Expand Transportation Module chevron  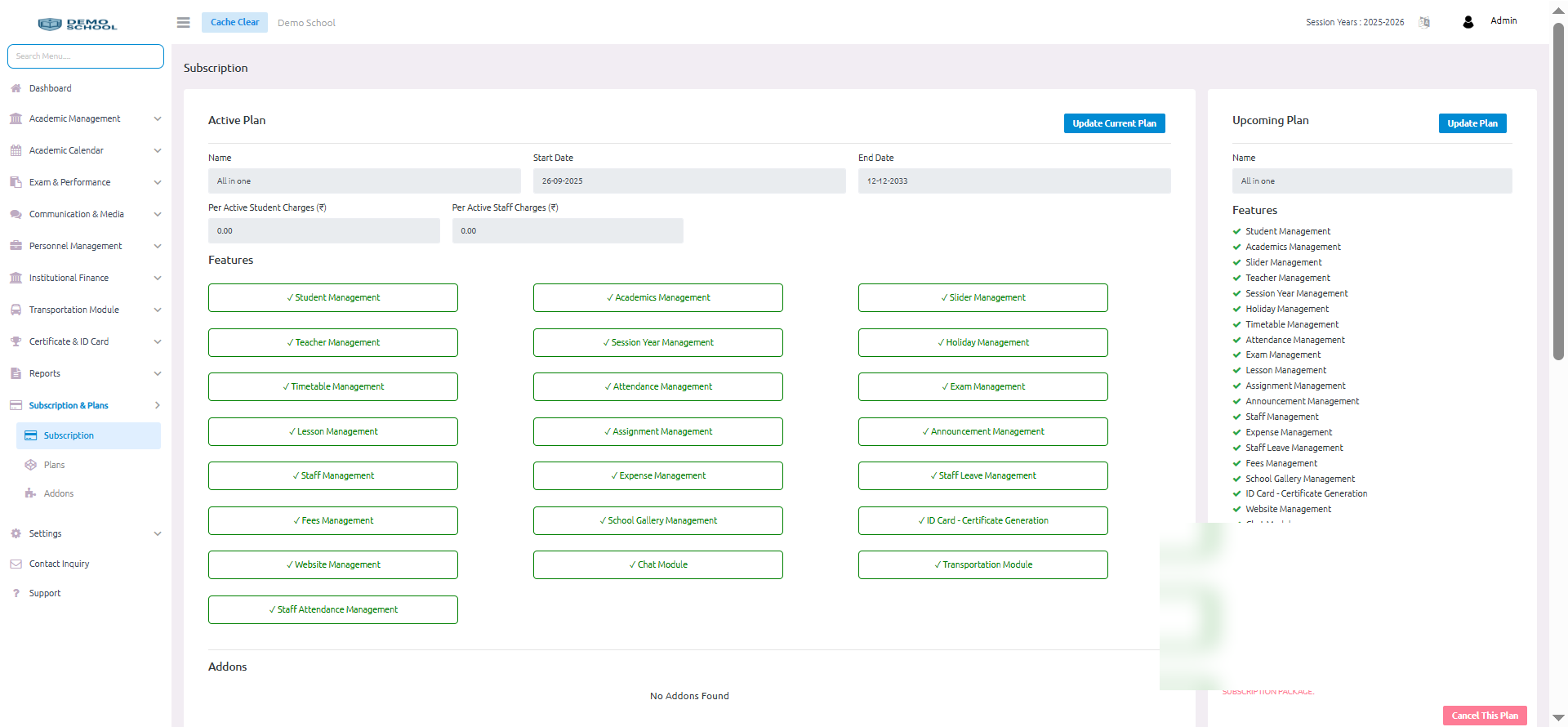(x=158, y=310)
